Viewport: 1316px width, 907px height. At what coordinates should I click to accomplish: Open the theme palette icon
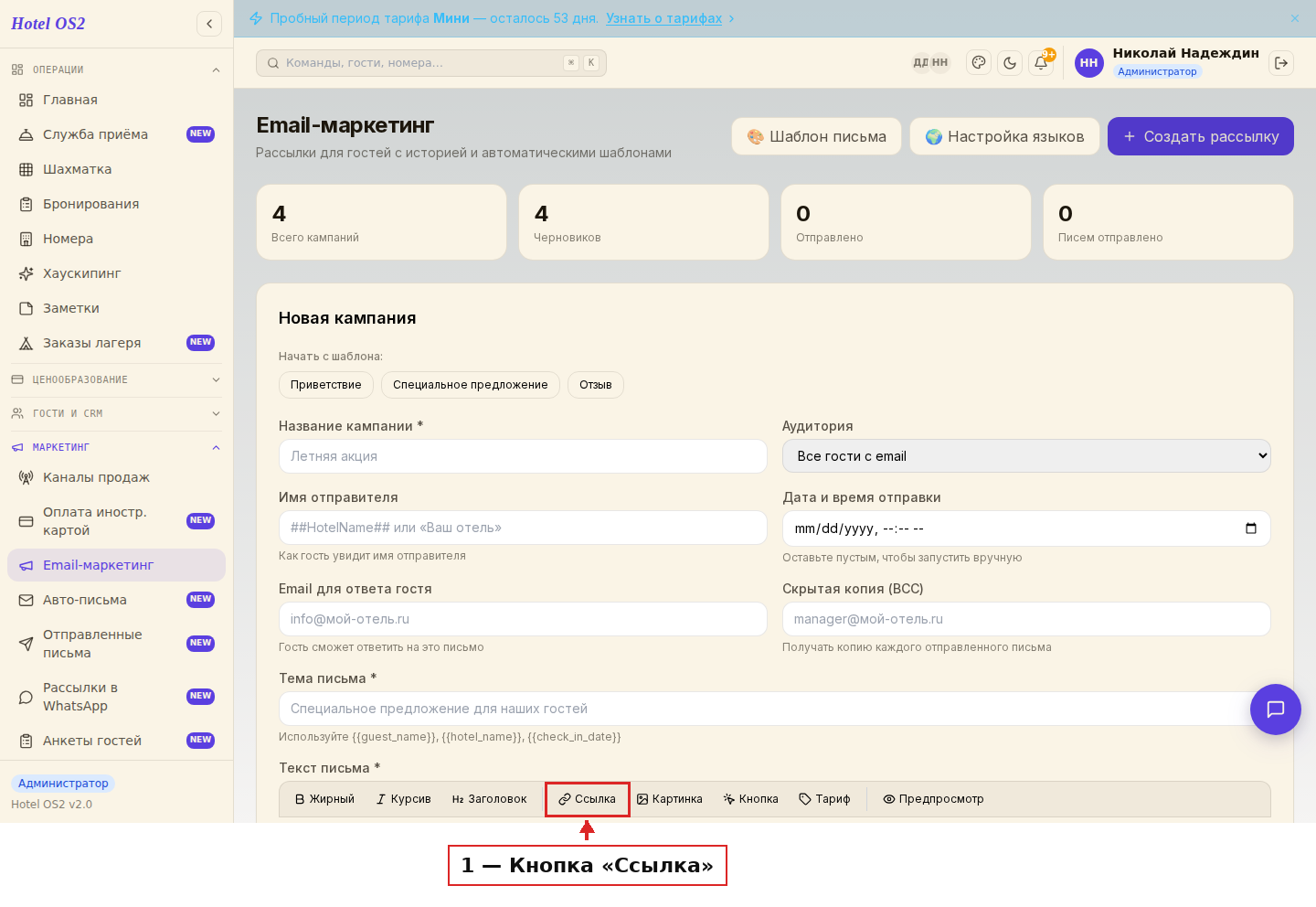(x=979, y=63)
